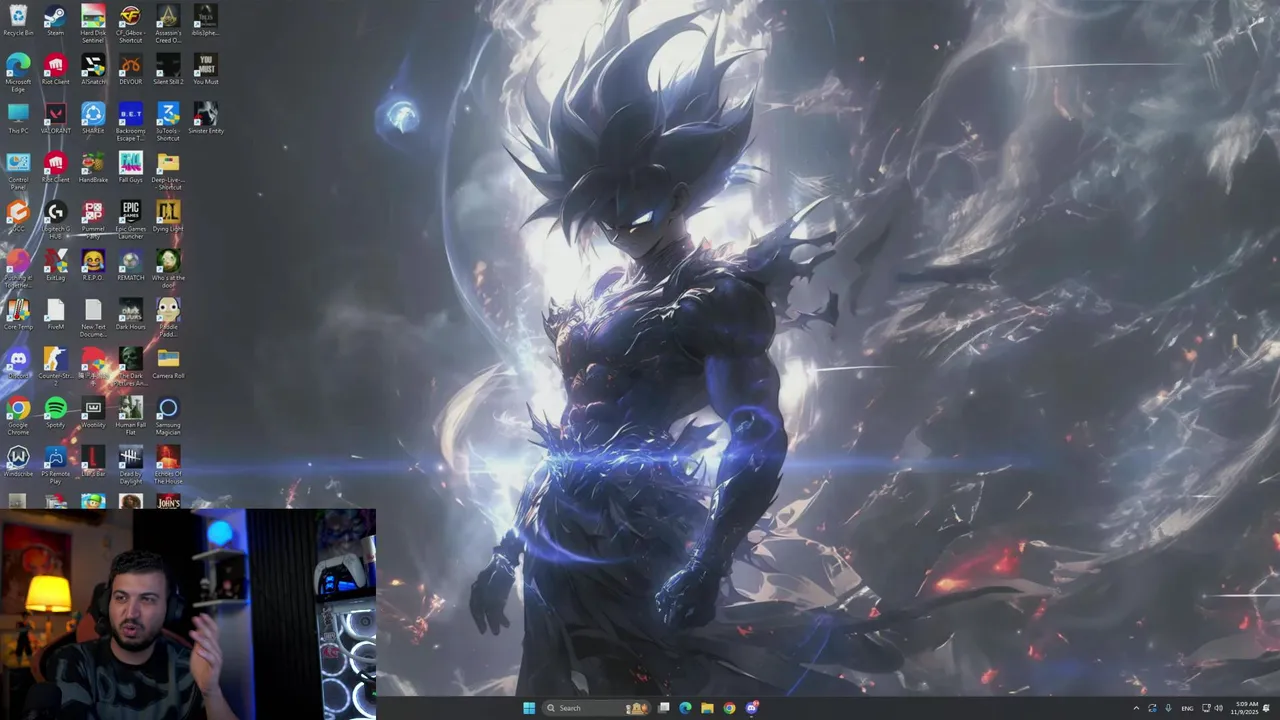Select the Sinister Entity icon
Image resolution: width=1280 pixels, height=720 pixels.
coord(205,119)
